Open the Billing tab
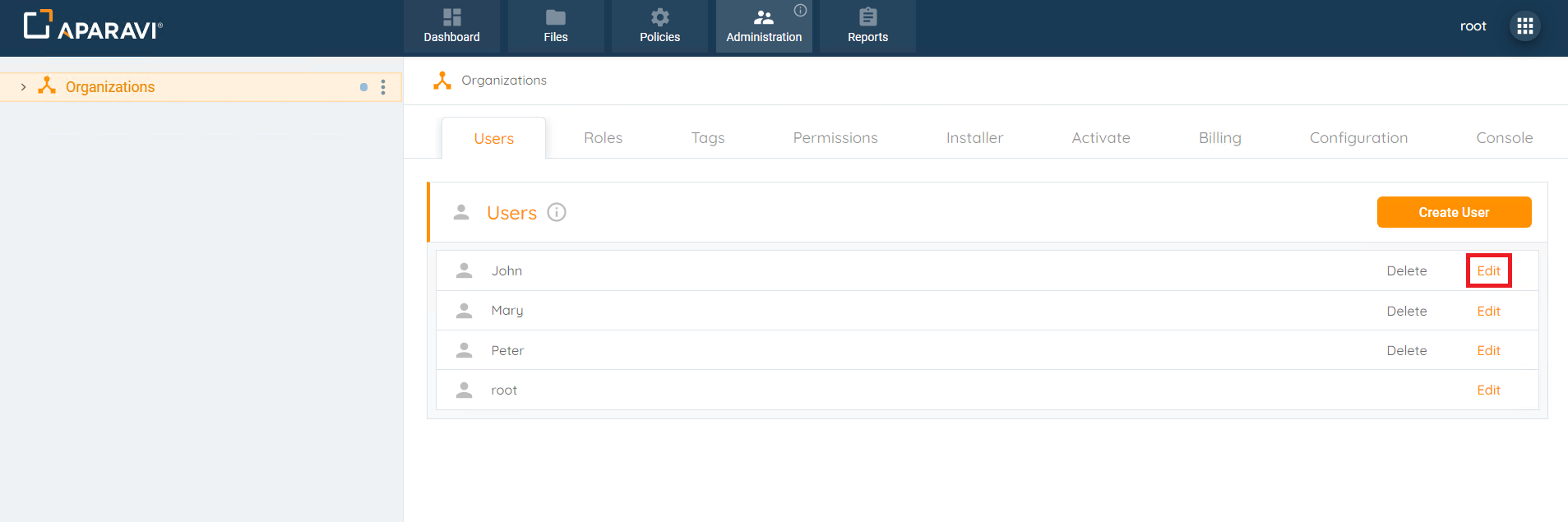Screen dimensions: 1568x522 pos(1219,138)
